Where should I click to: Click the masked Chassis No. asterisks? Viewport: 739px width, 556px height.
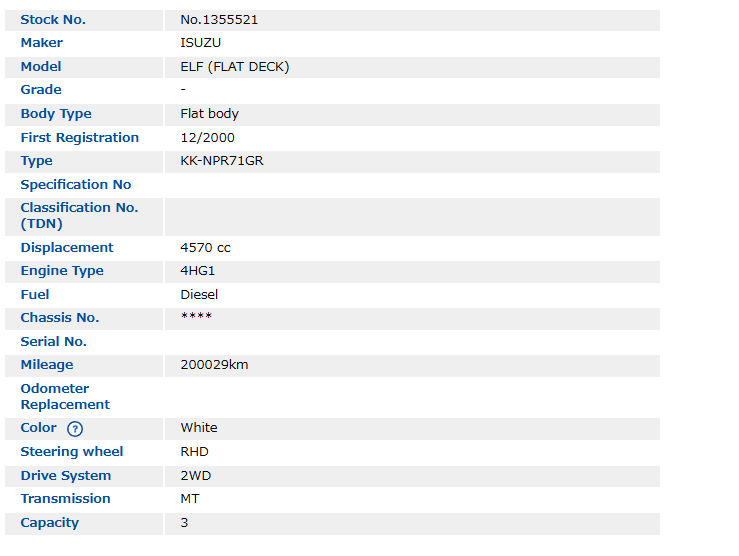tap(196, 318)
